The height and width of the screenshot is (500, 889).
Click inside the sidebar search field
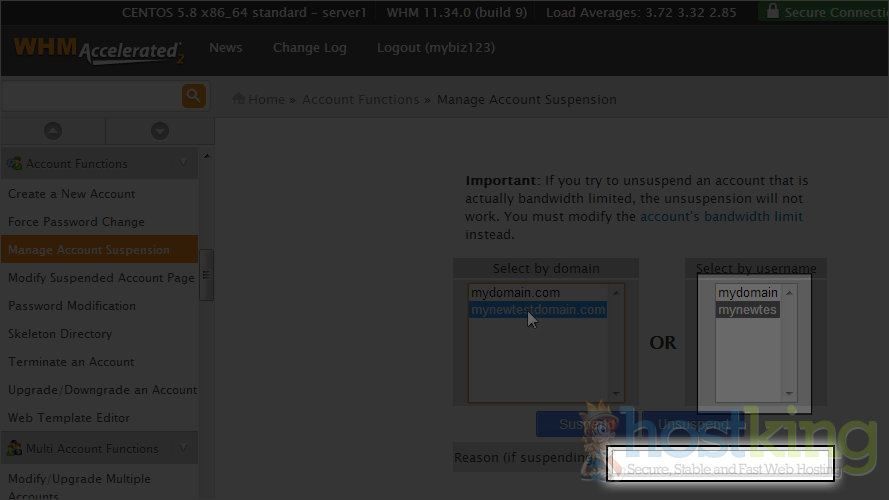[90, 96]
